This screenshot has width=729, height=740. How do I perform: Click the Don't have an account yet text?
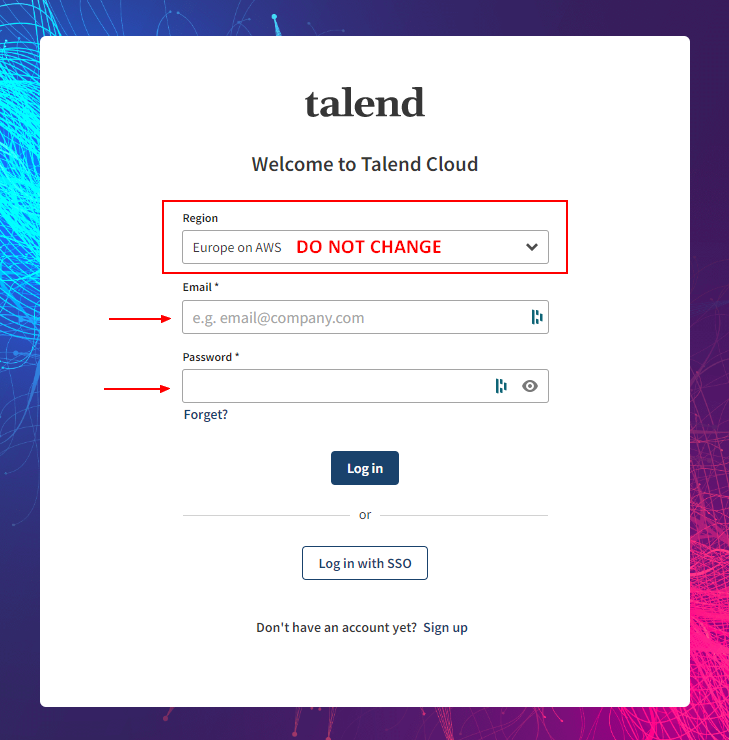tap(336, 628)
